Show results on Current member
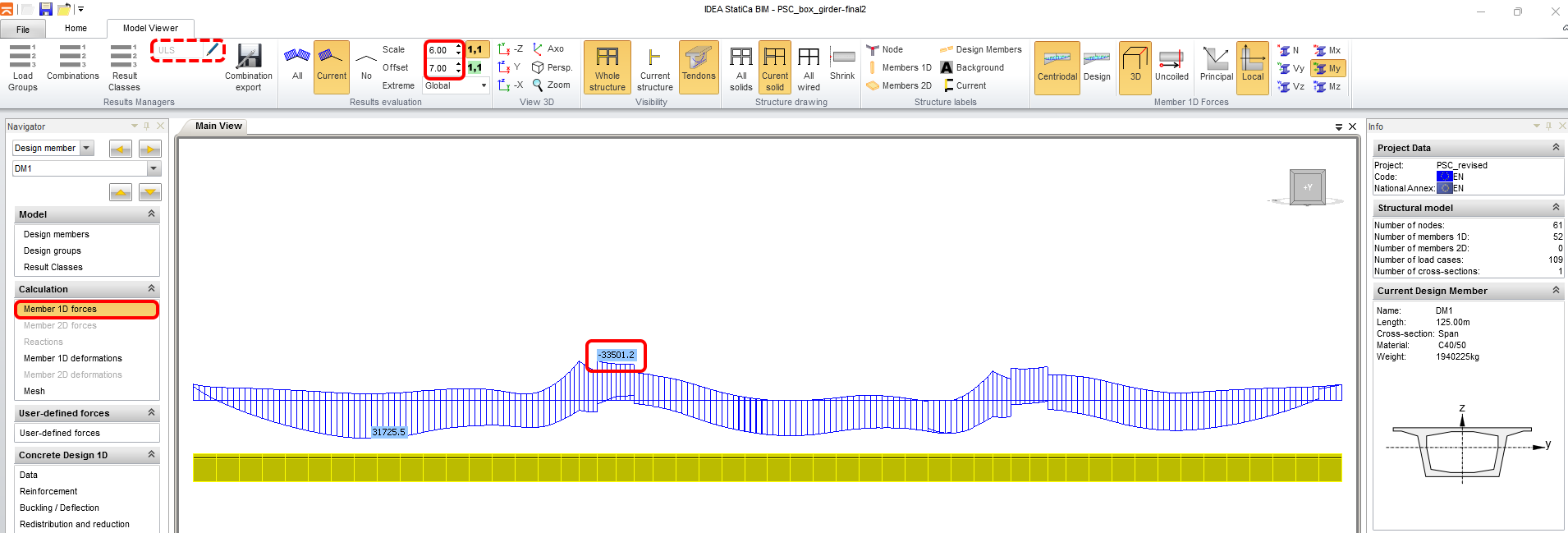This screenshot has width=1568, height=533. [332, 67]
